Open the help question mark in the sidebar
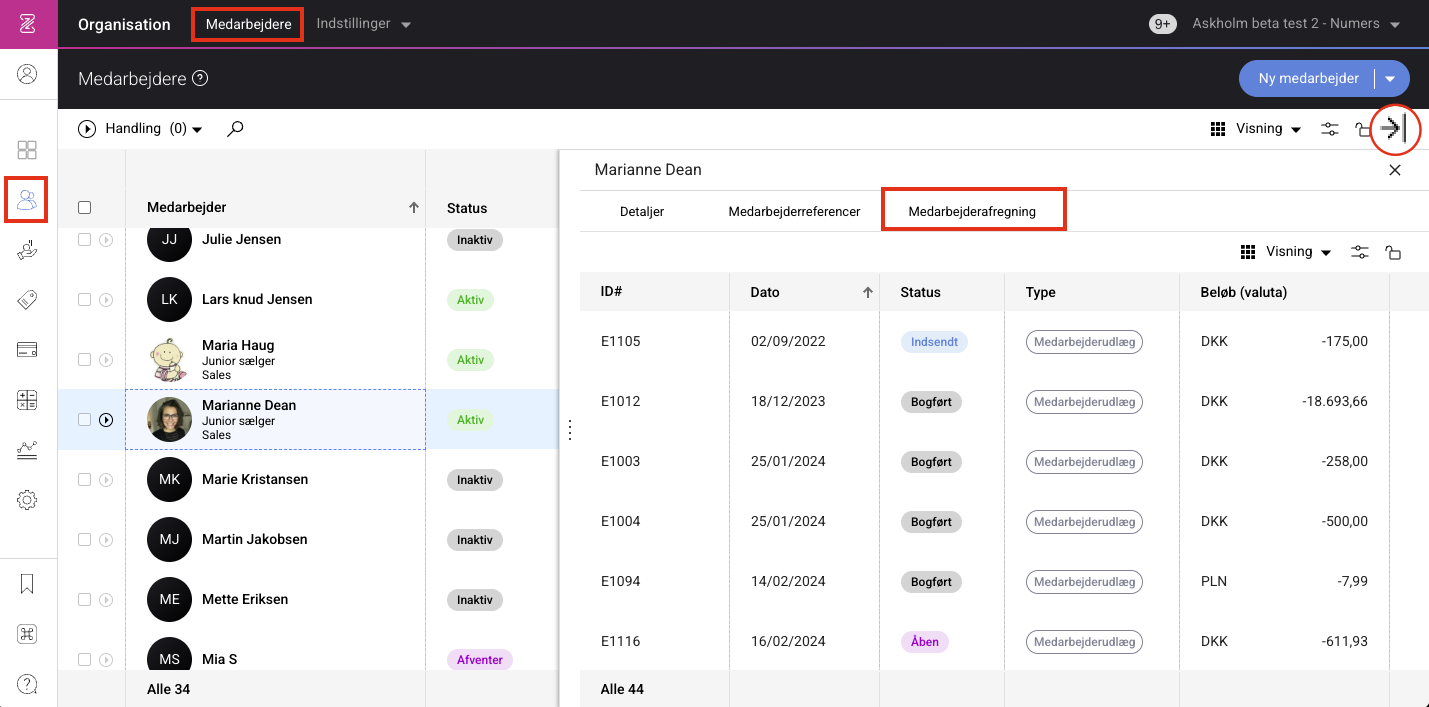1429x707 pixels. (x=28, y=684)
